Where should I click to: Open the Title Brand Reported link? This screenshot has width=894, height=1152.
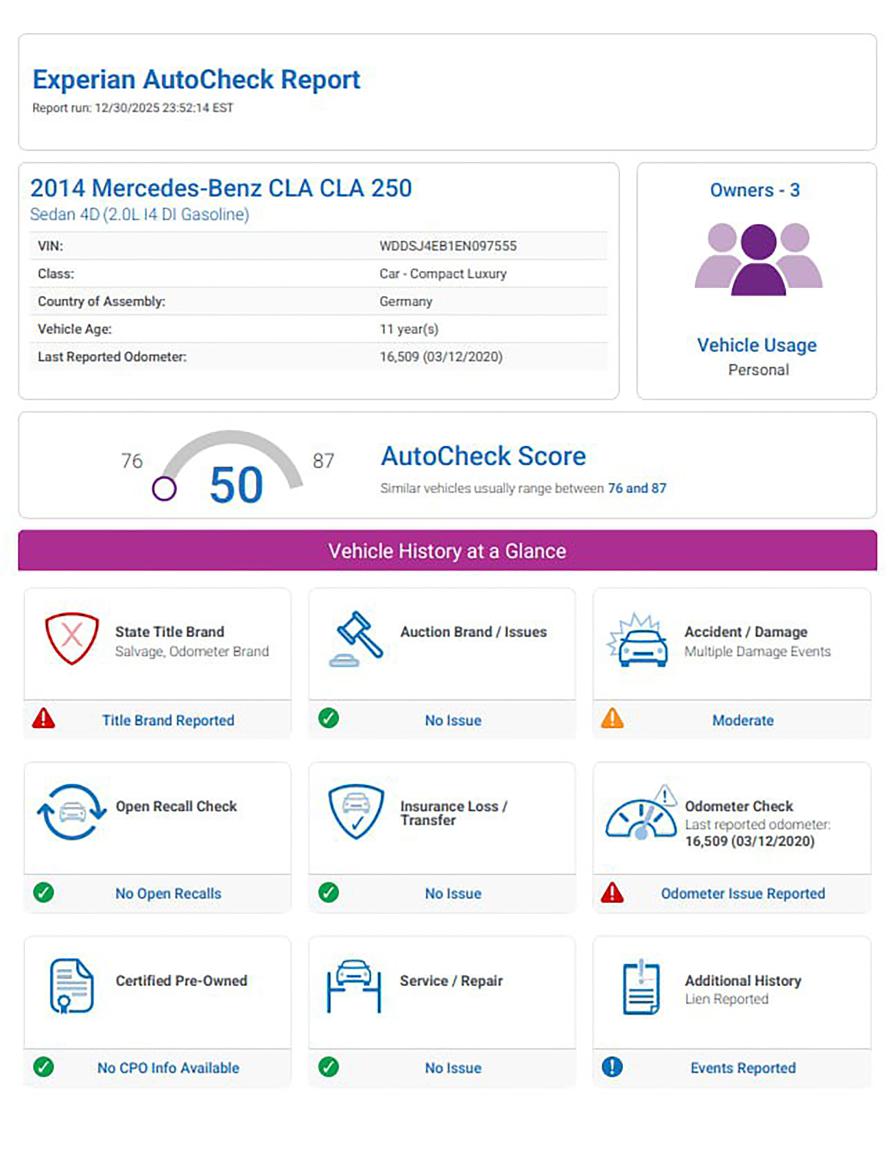tap(168, 720)
